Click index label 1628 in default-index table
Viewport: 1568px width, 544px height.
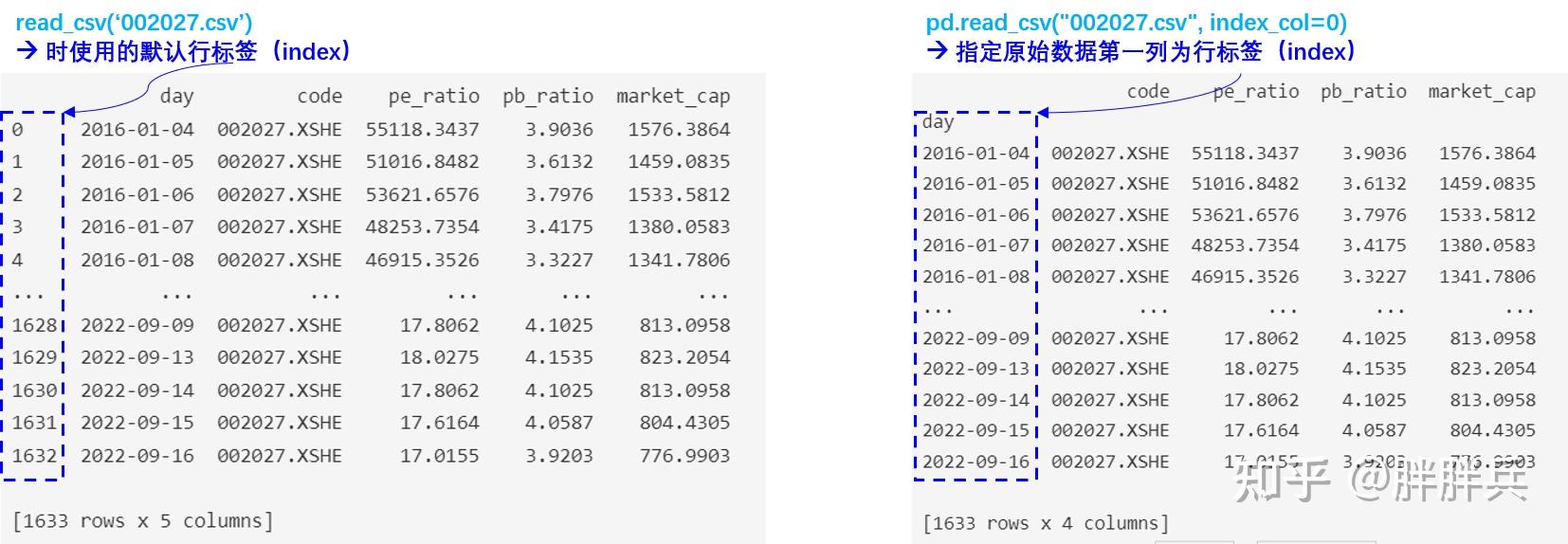[35, 325]
